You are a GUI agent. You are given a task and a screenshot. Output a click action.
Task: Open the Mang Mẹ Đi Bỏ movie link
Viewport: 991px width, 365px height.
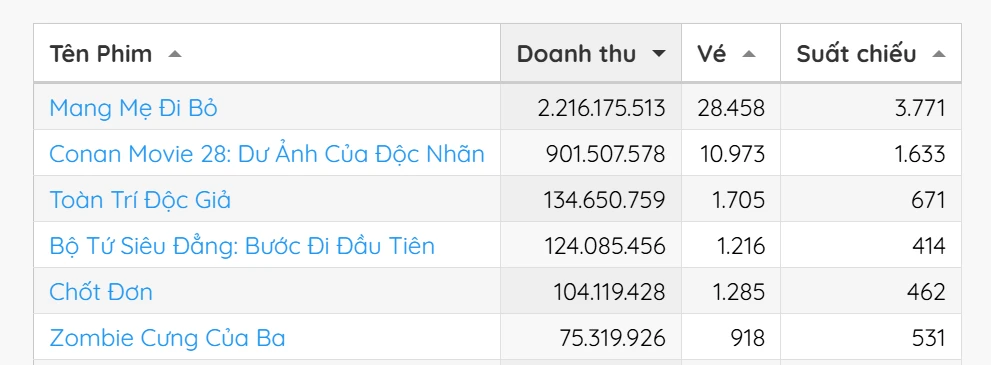point(133,109)
